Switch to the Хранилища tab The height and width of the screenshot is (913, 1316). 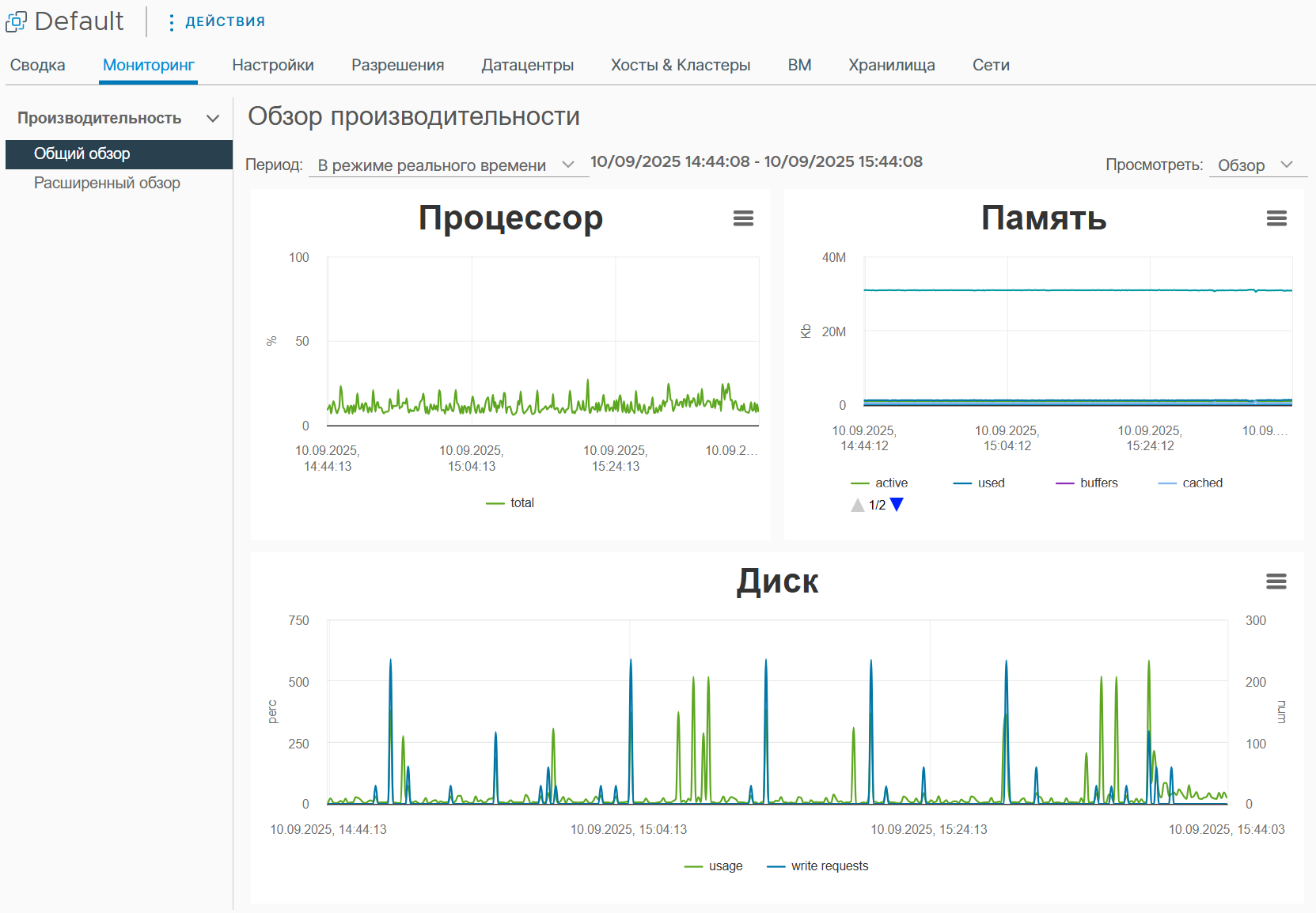(x=892, y=65)
